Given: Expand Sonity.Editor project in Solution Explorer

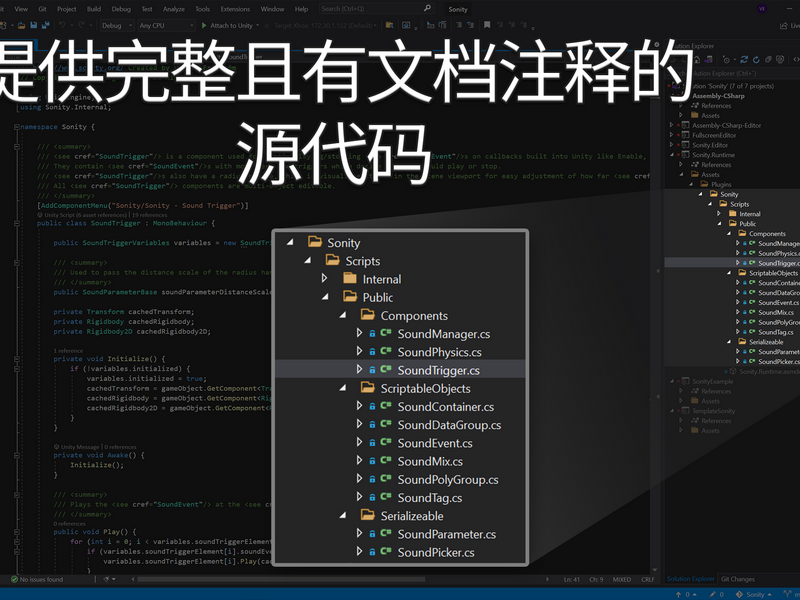Looking at the screenshot, I should (671, 144).
